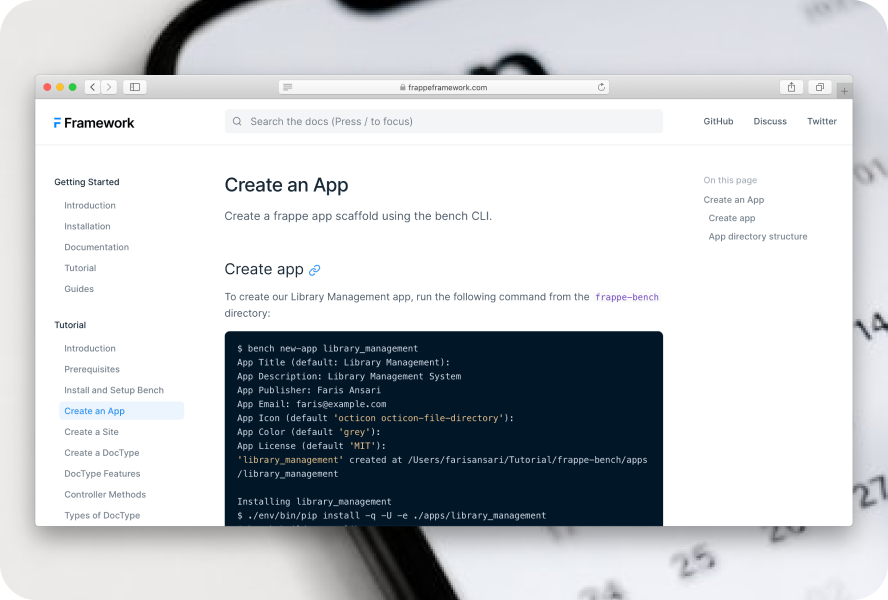Click the Reader view icon in address bar
The image size is (888, 600).
pos(288,87)
